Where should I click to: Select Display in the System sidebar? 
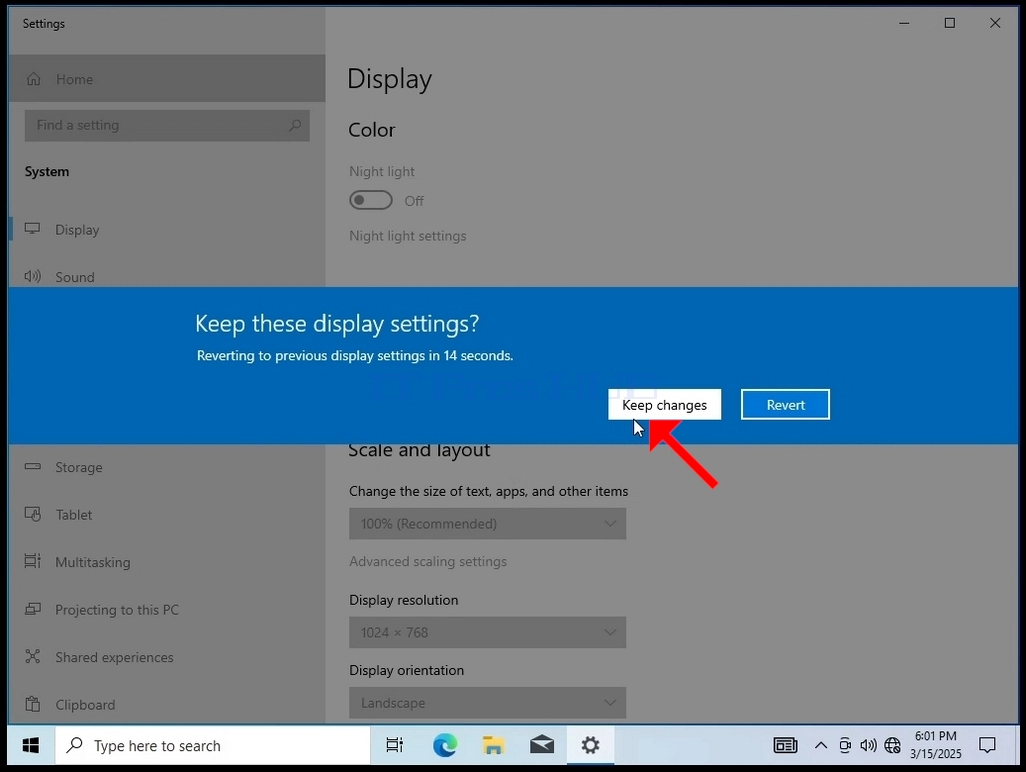point(167,230)
